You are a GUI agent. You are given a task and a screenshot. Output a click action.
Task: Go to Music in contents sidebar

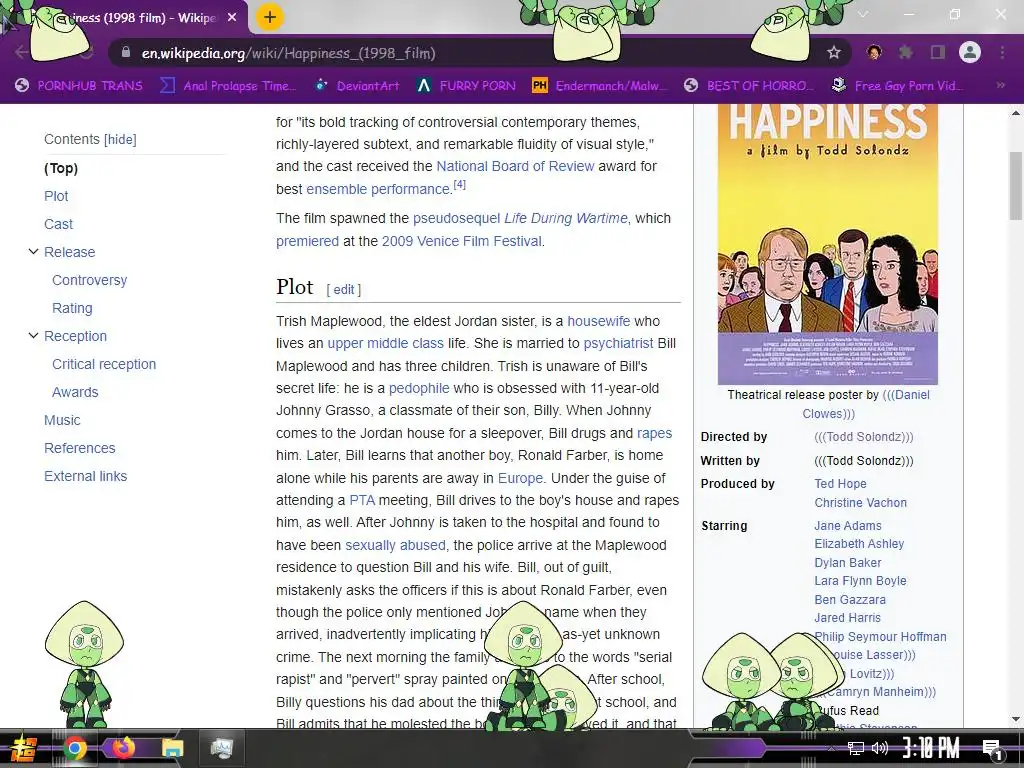tap(62, 421)
